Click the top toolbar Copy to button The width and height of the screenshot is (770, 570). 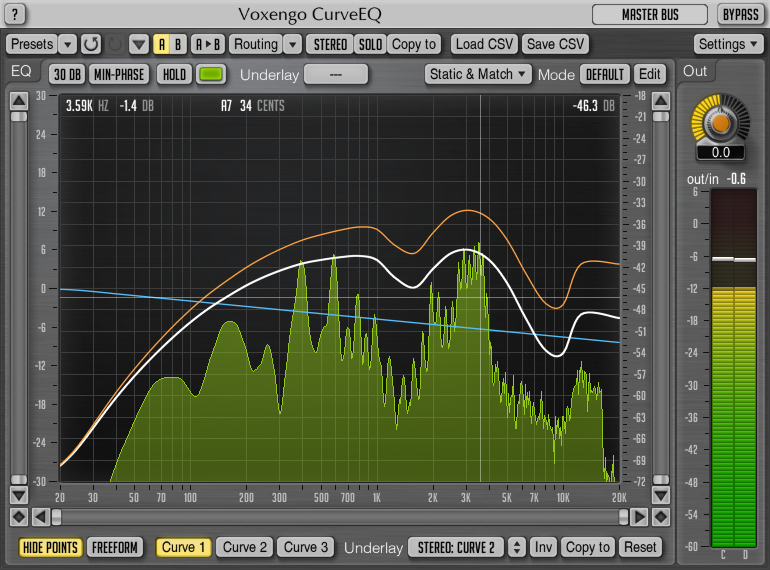pos(414,44)
